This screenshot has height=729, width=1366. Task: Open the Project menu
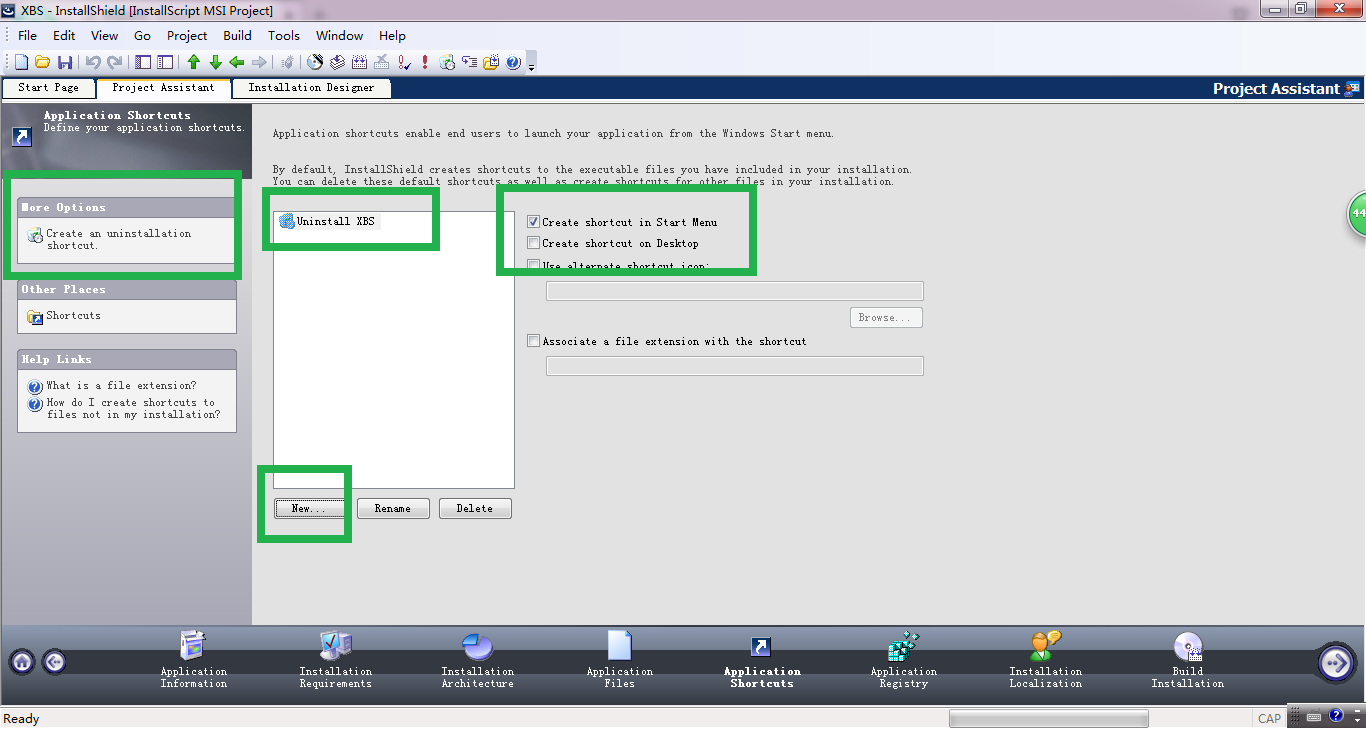[x=187, y=35]
